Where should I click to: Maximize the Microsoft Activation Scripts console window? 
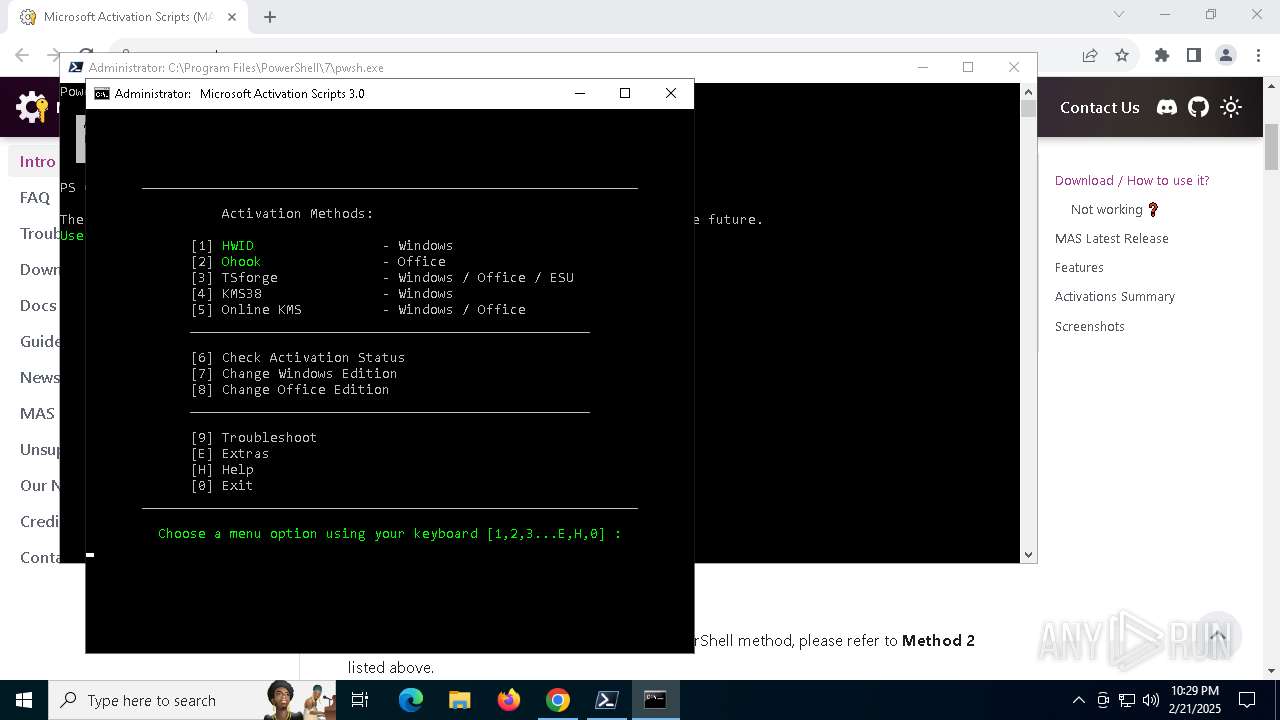(x=625, y=93)
